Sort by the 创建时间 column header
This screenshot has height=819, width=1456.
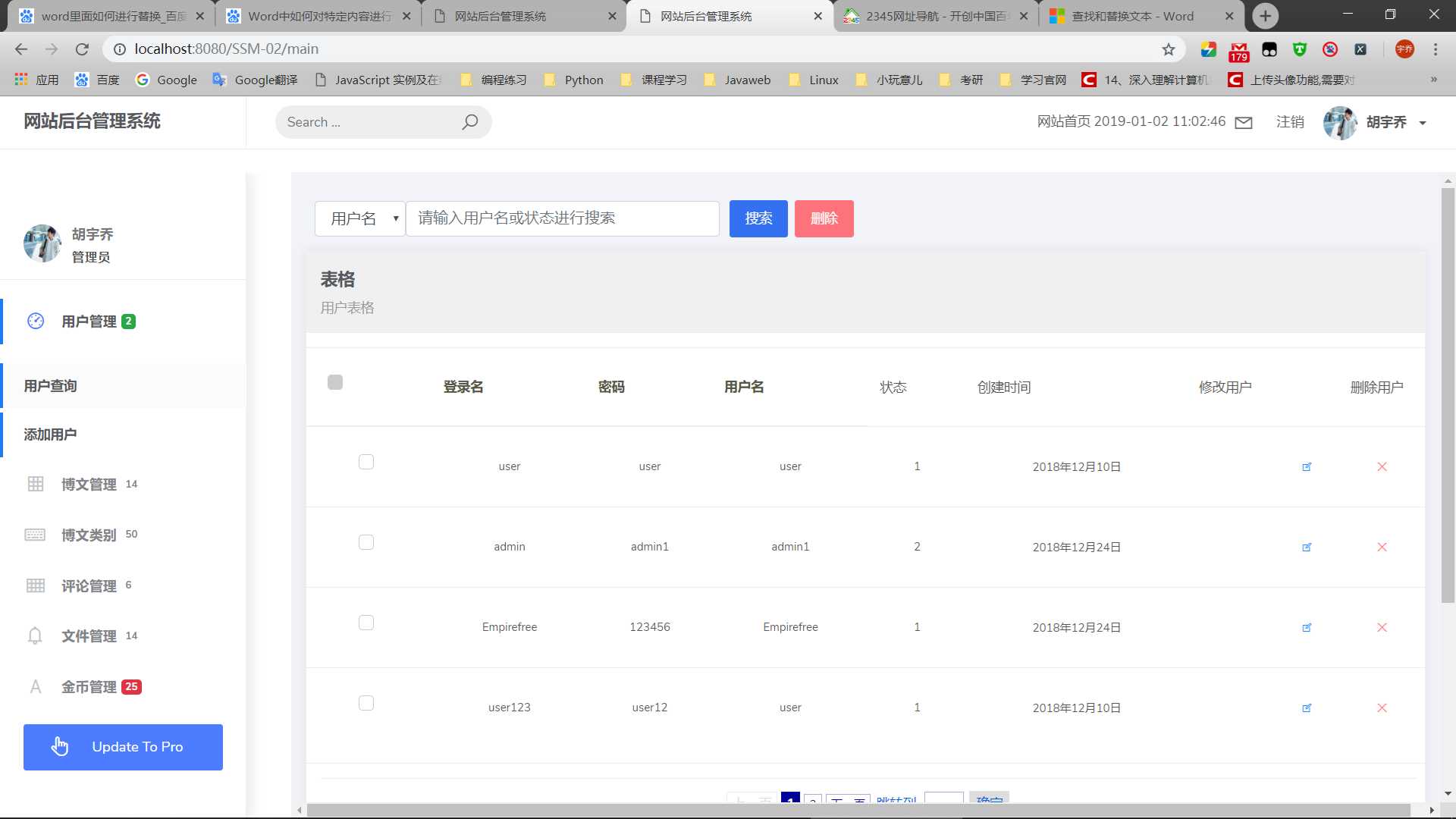pyautogui.click(x=1003, y=388)
